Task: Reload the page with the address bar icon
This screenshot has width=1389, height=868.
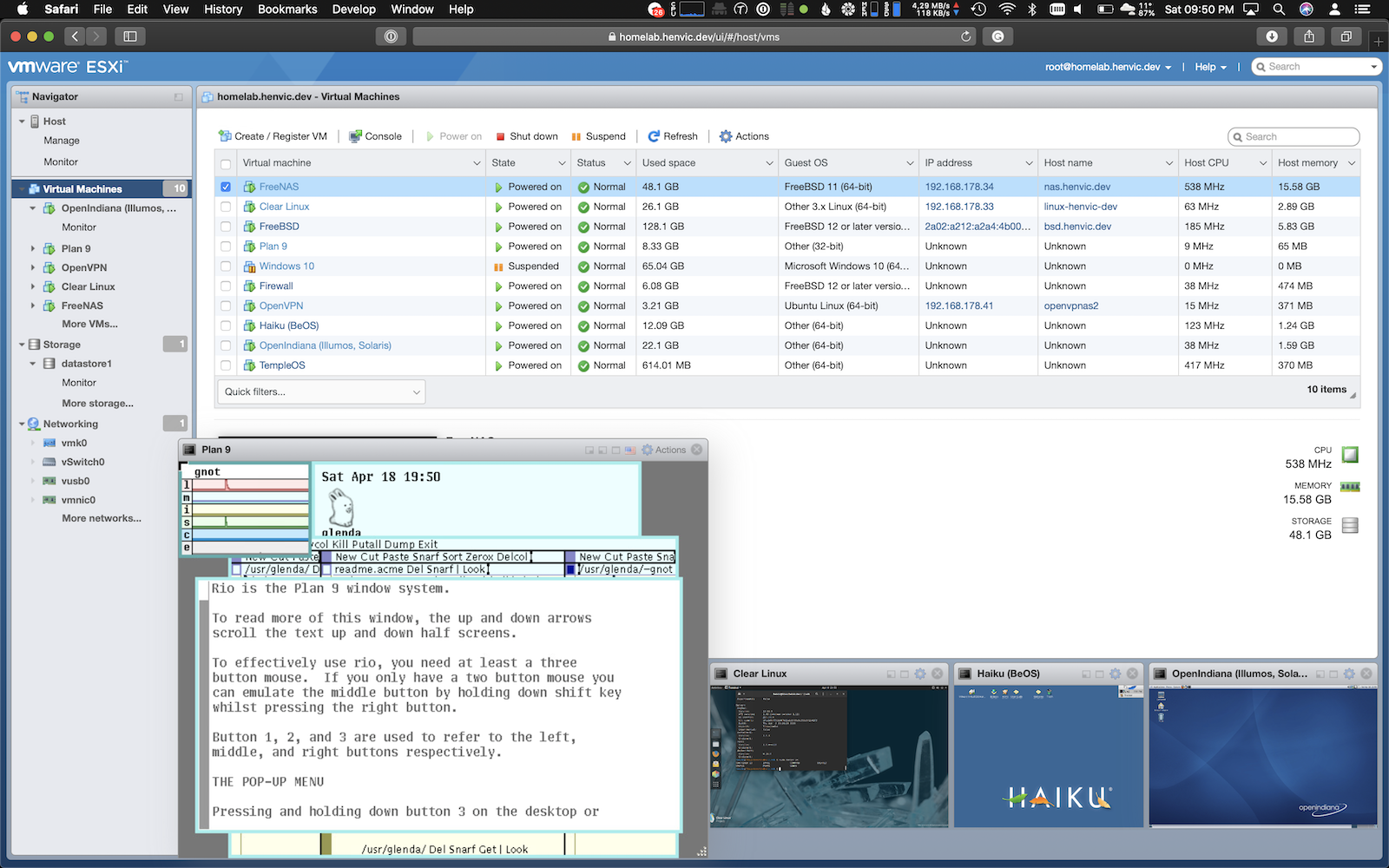Action: 965,36
